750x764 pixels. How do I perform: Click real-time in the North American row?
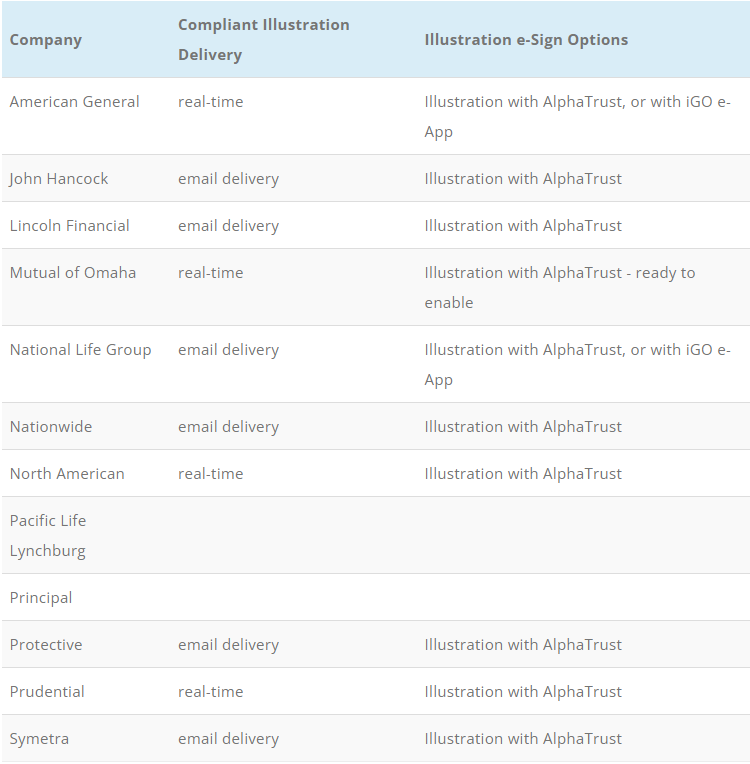211,474
